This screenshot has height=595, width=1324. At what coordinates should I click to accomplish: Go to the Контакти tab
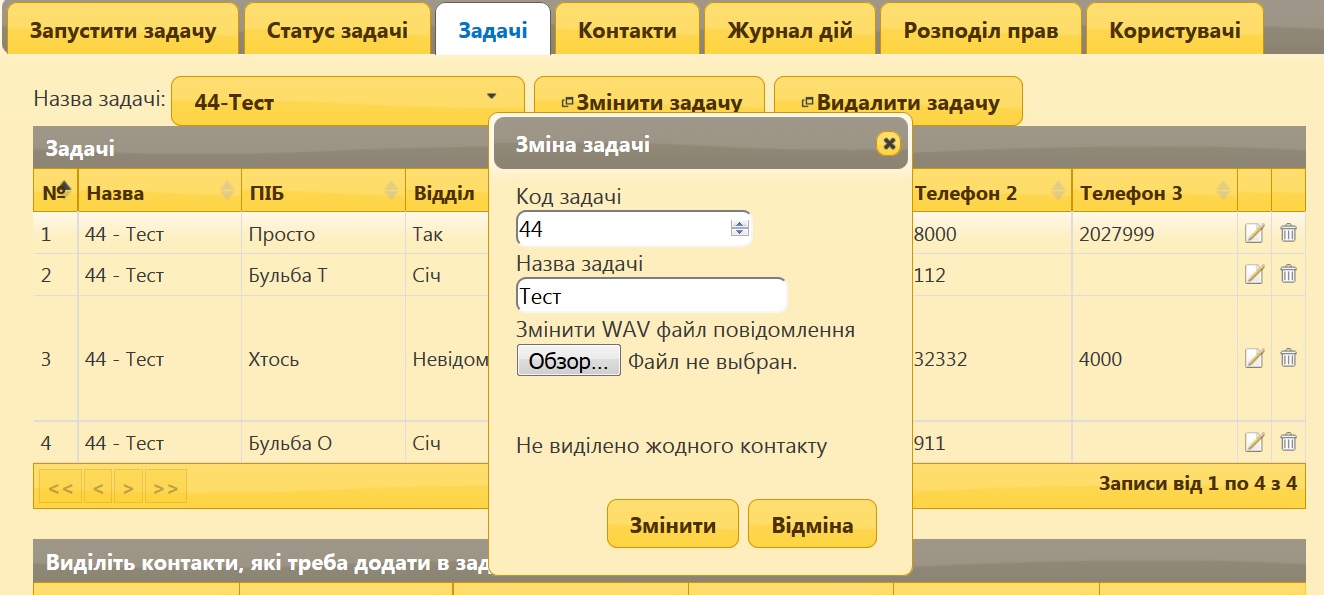tap(627, 30)
